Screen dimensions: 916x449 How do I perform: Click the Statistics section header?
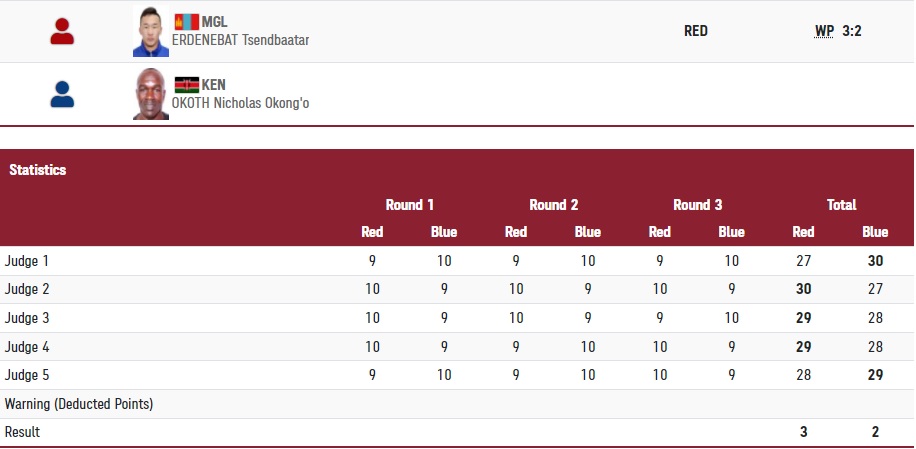point(38,170)
